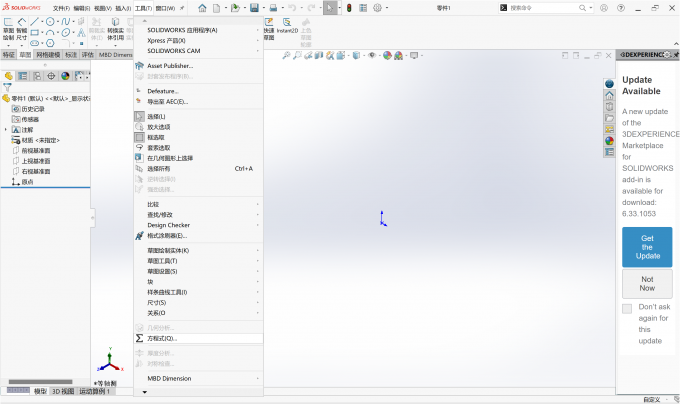
Task: Open the Line tool dropdown arrow
Action: coord(42,21)
